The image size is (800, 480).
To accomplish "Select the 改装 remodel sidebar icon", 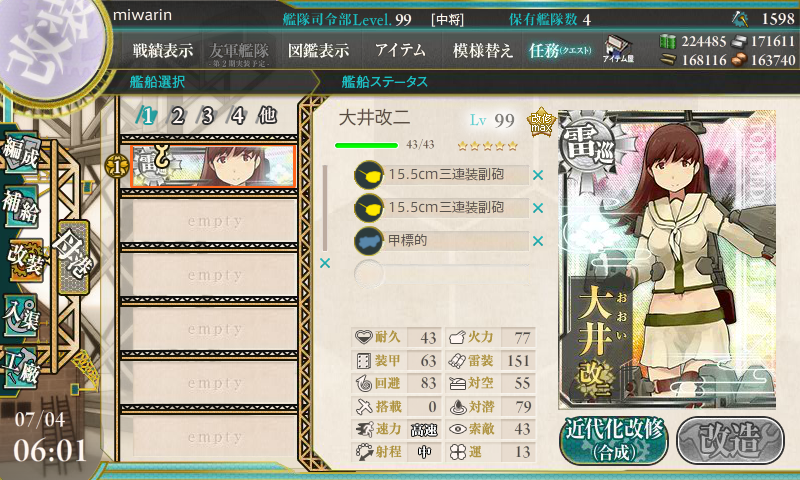I will point(26,260).
